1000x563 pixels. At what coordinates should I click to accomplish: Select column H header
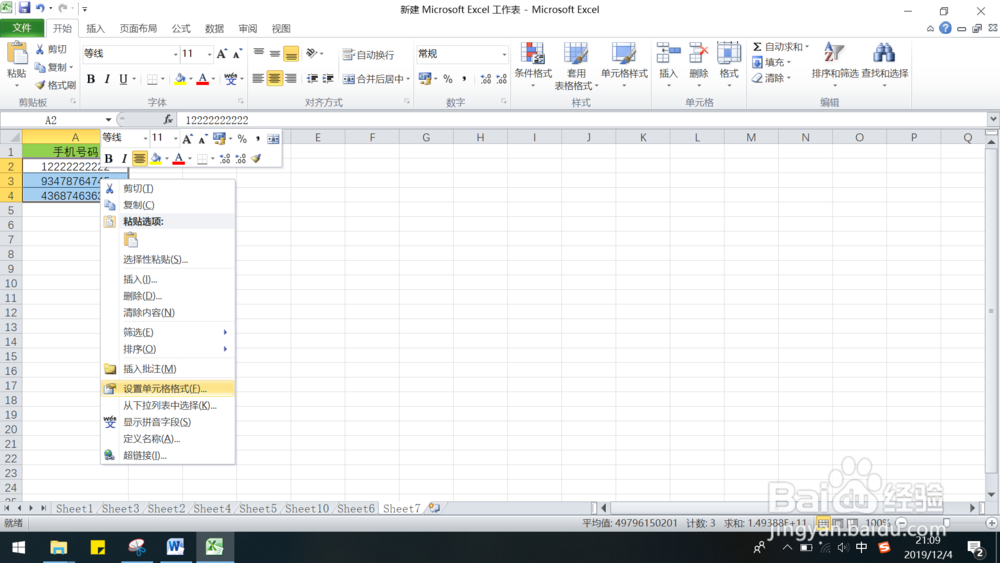[x=480, y=137]
